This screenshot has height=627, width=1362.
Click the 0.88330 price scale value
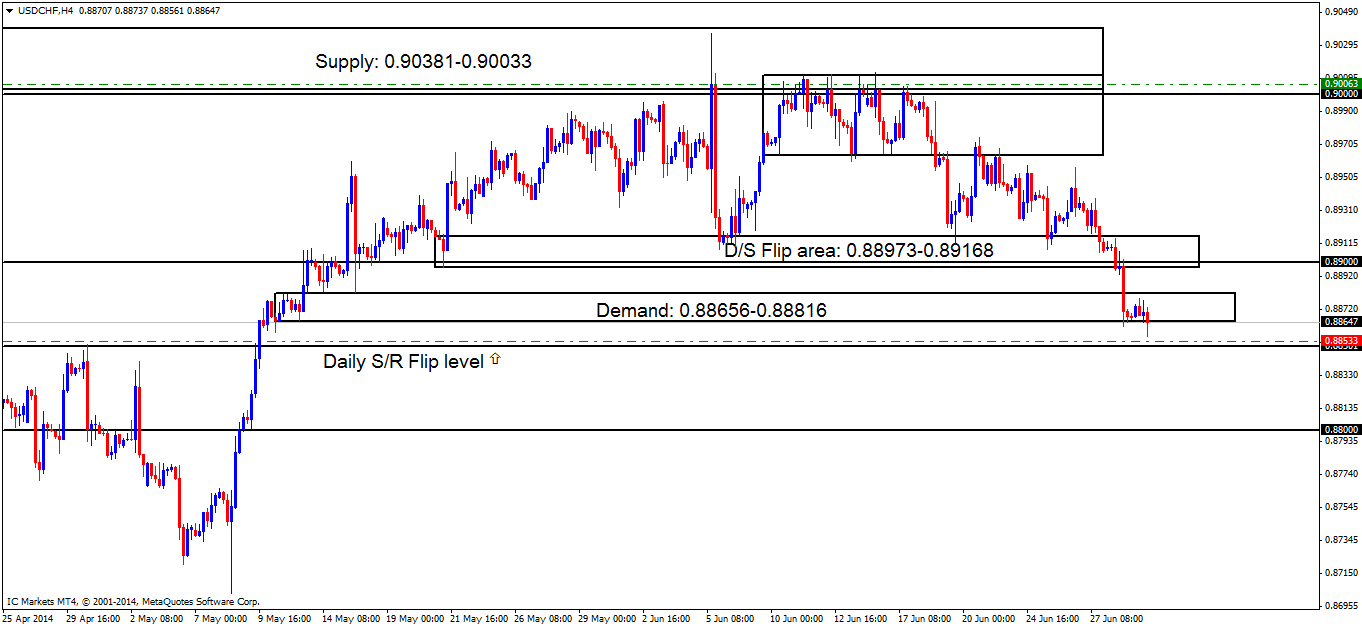pyautogui.click(x=1341, y=375)
